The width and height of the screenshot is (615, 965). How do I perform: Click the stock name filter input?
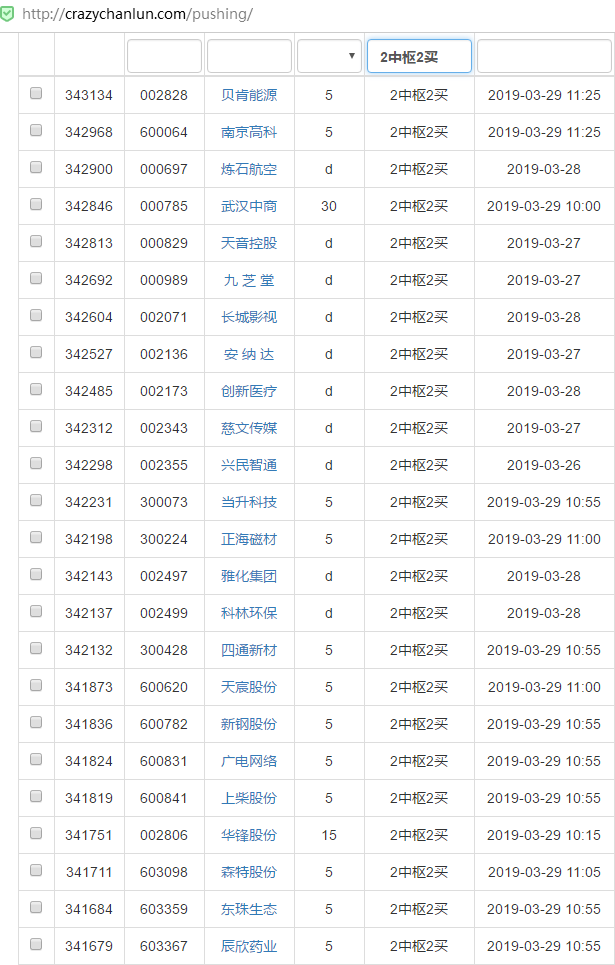point(249,56)
